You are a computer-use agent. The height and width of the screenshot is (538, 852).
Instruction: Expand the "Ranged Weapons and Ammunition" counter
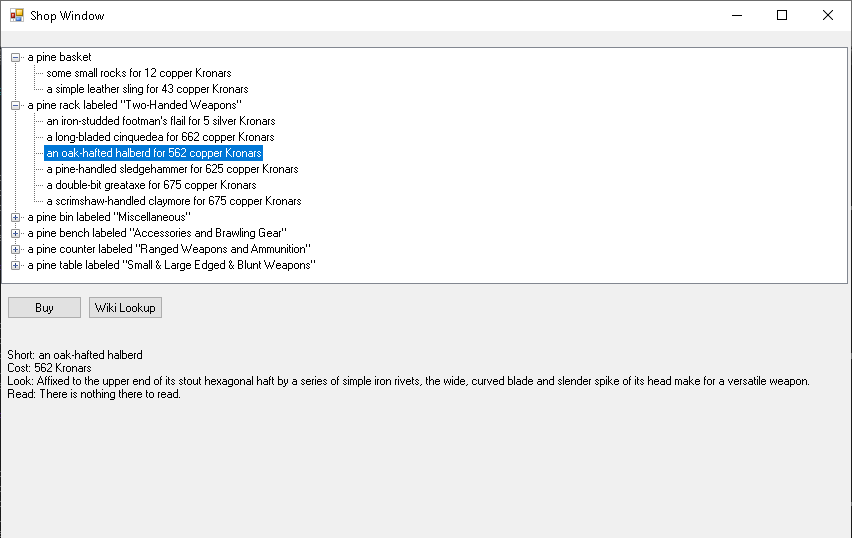[16, 249]
